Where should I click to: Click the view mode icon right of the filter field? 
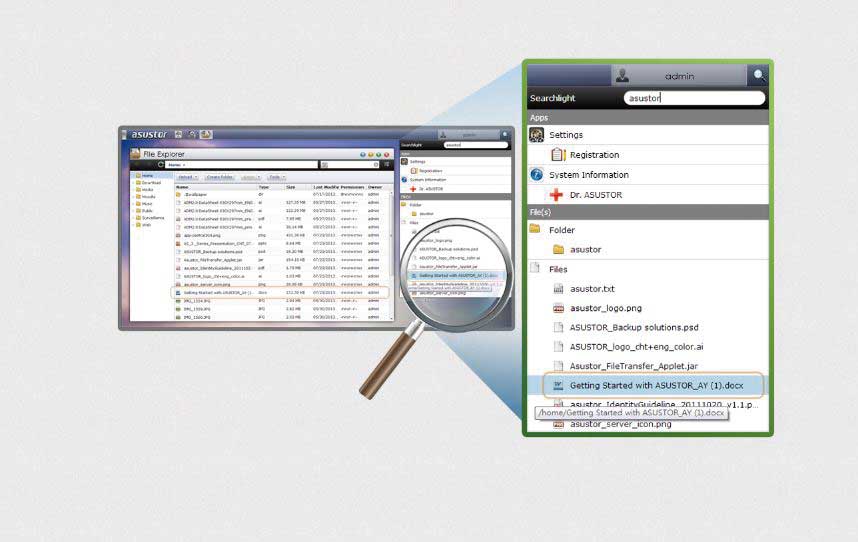click(x=387, y=164)
